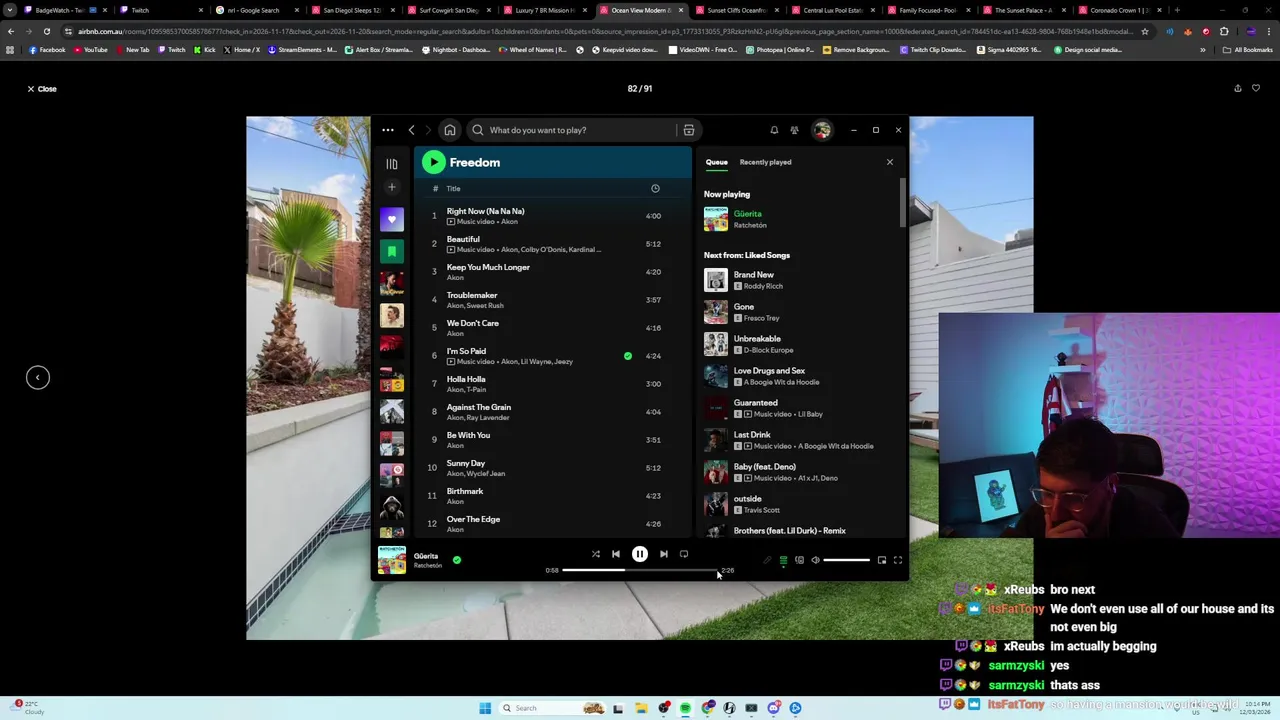Close the Airbnb photo viewer
The width and height of the screenshot is (1280, 720).
click(x=42, y=89)
